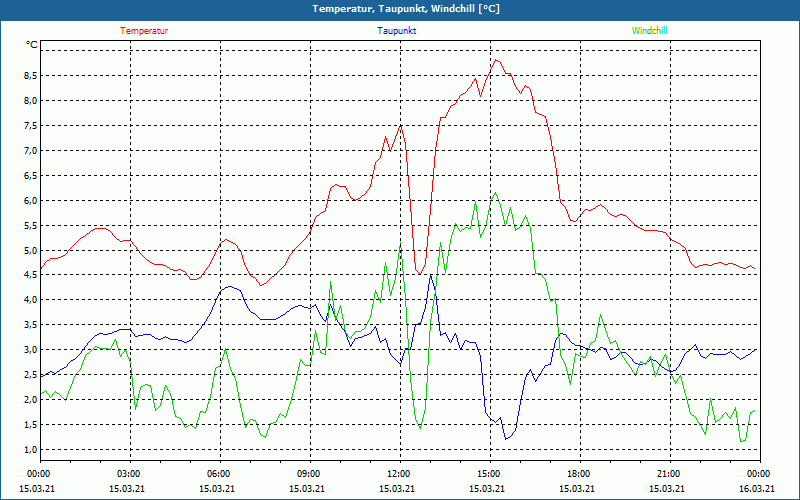Click the "15.03.21" date under 18:00

(577, 488)
